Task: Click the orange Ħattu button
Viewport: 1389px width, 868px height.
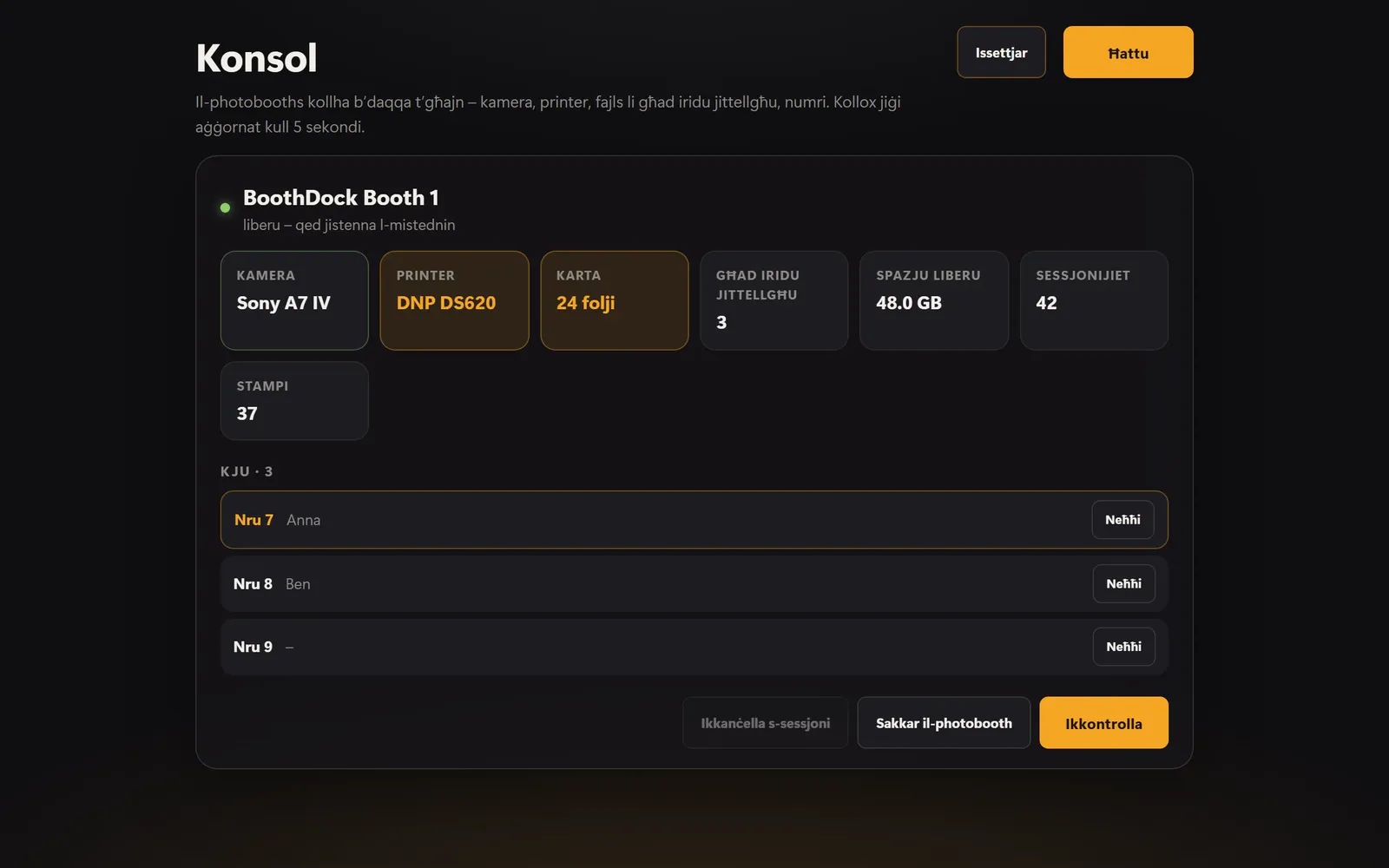Action: (x=1128, y=52)
